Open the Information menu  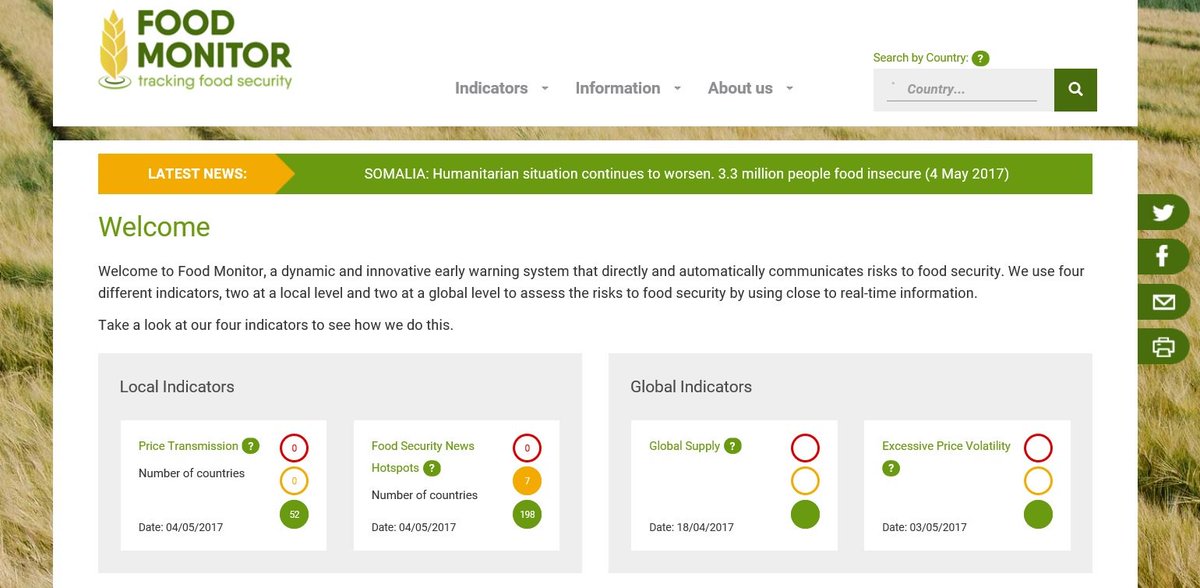click(x=618, y=88)
